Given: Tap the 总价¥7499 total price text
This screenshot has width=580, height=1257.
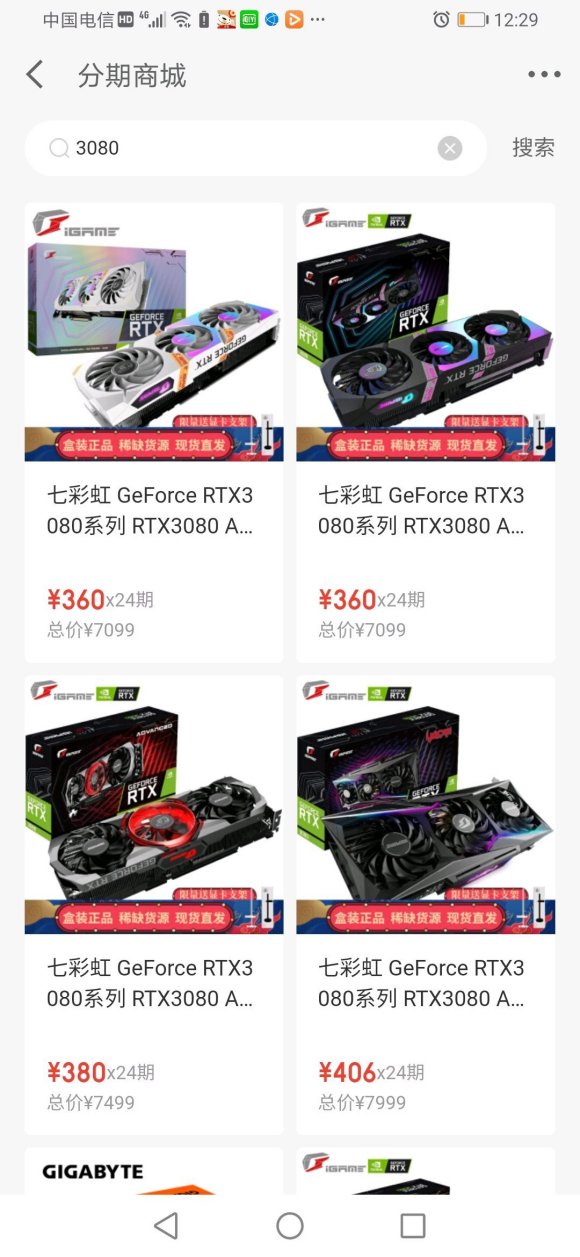Looking at the screenshot, I should pos(91,1103).
